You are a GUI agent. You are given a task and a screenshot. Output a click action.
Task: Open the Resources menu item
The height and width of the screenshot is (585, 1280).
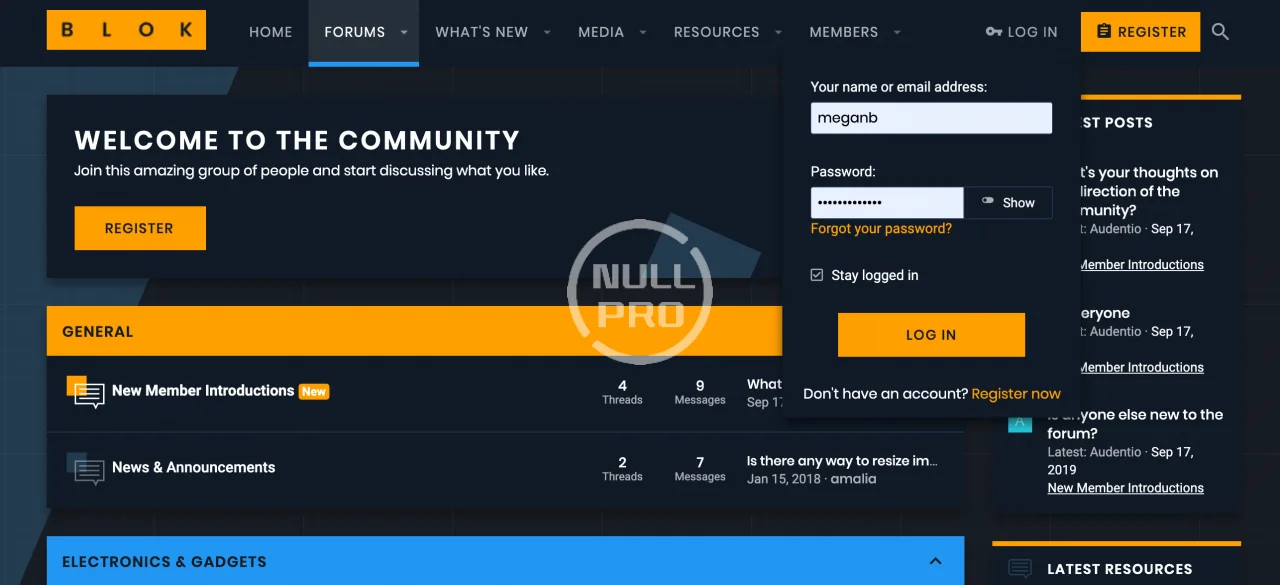[x=716, y=32]
